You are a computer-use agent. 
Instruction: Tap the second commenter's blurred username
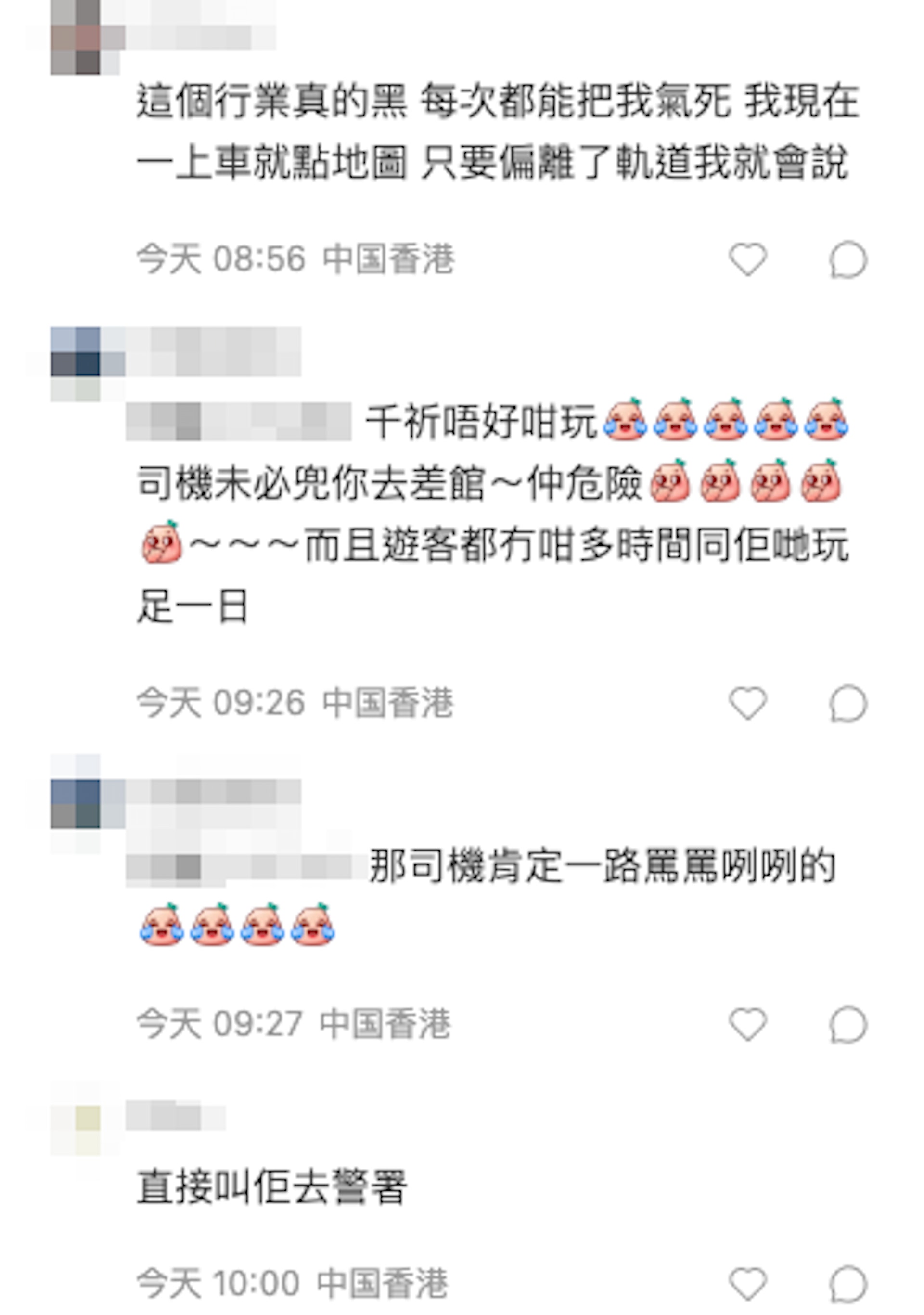click(x=213, y=351)
